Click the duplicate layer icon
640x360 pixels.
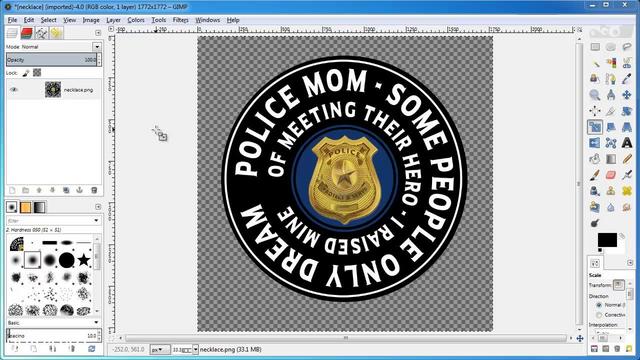pos(66,191)
